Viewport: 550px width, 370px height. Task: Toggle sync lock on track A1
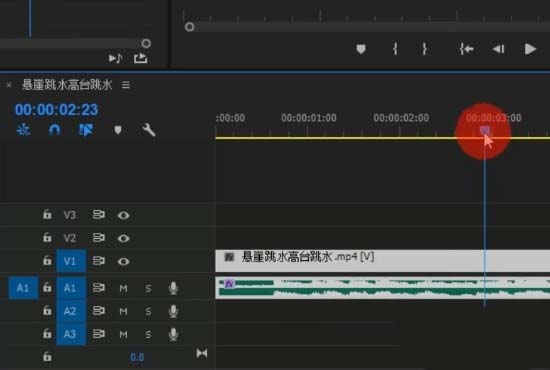(x=99, y=288)
